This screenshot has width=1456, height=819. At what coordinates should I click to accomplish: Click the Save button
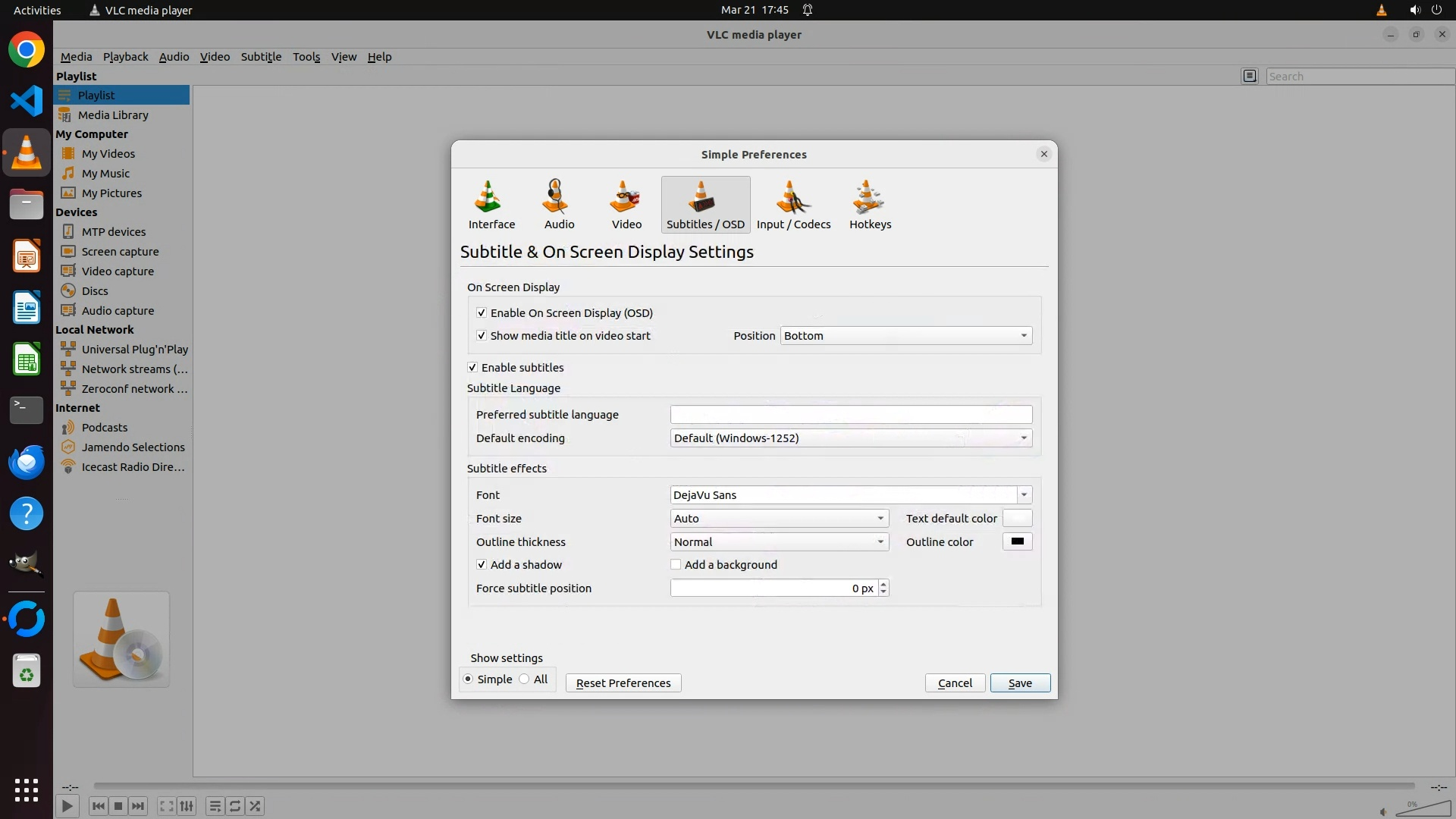(1019, 682)
